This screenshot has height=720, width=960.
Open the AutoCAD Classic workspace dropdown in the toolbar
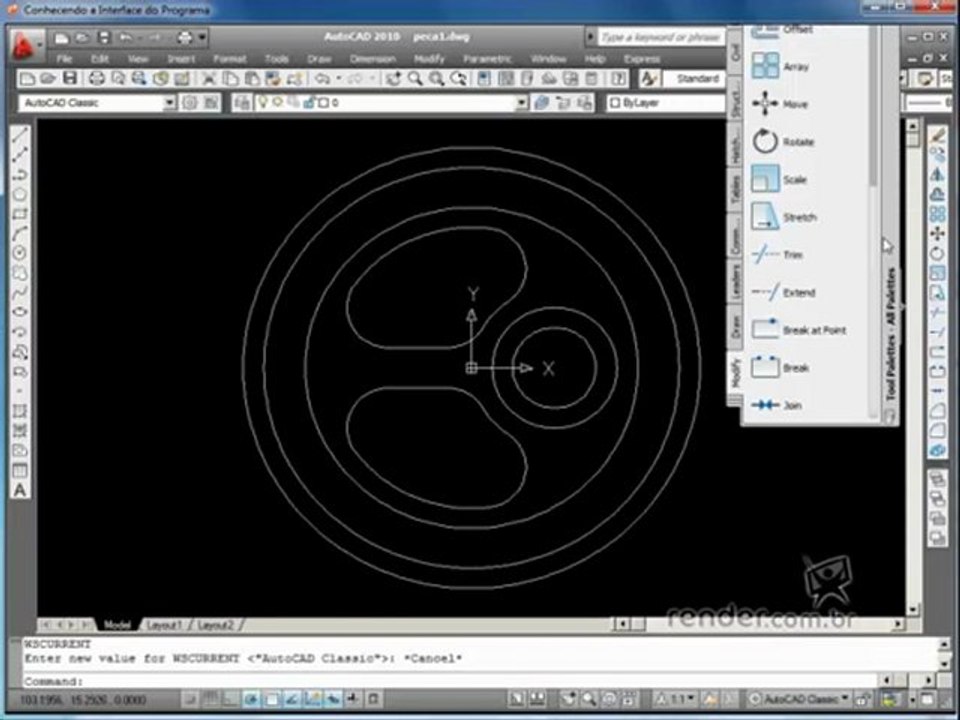click(170, 103)
